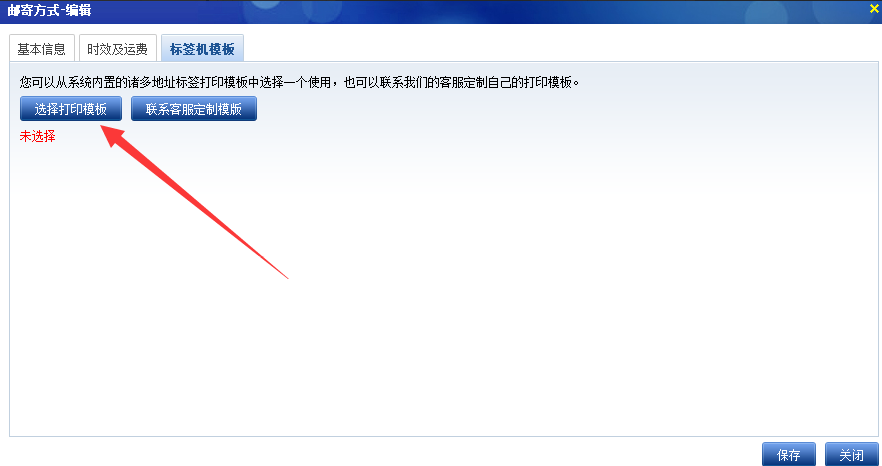This screenshot has width=882, height=466.
Task: Click the empty white template panel area
Action: [x=444, y=293]
